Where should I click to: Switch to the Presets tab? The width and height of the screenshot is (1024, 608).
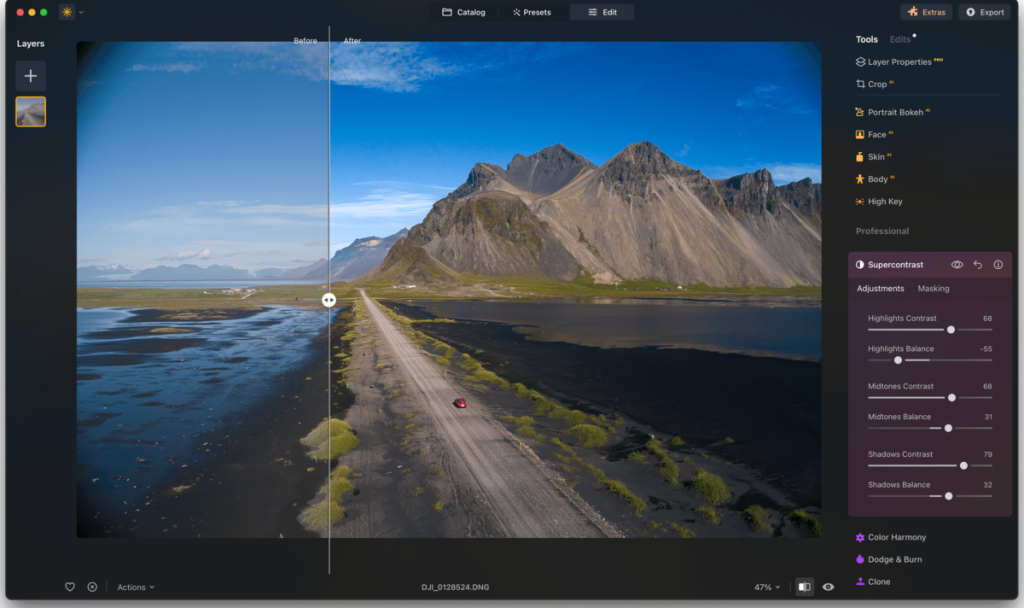[532, 12]
